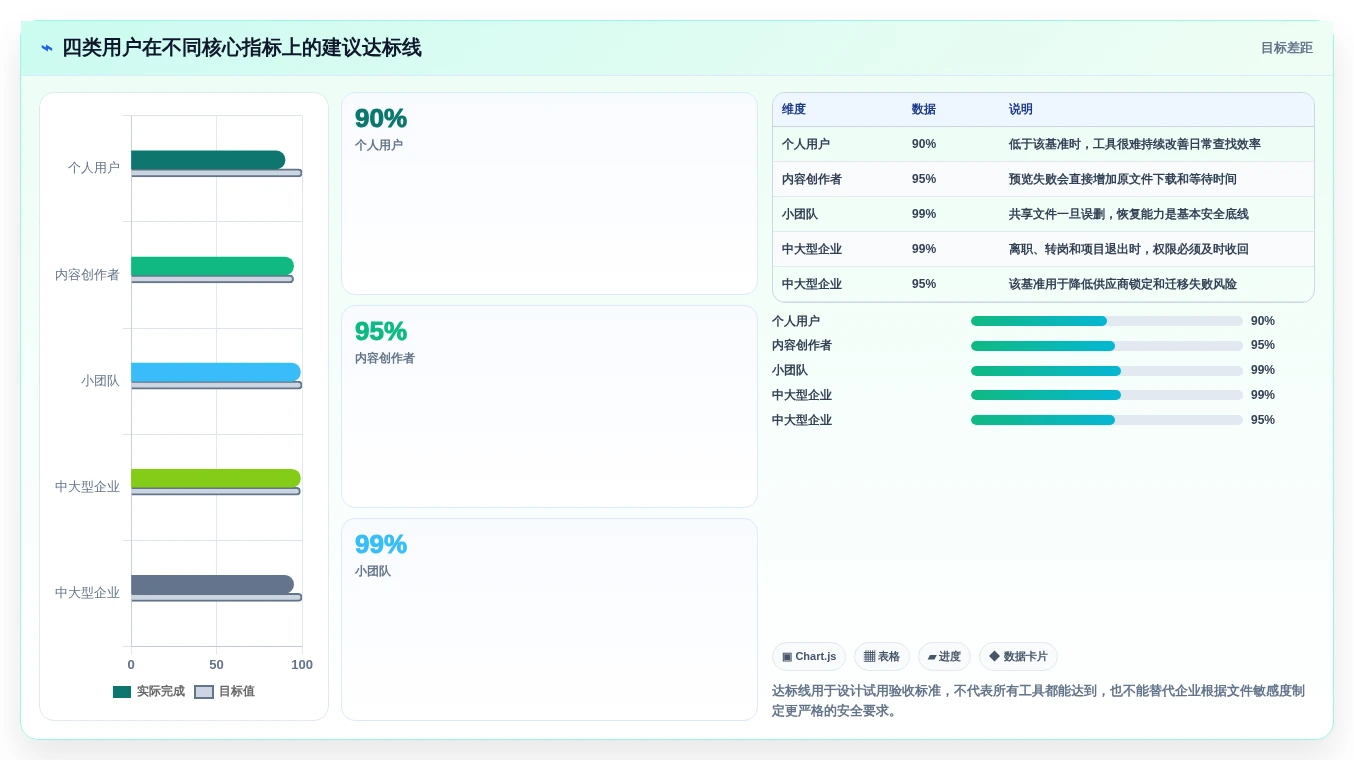
Task: Click the 表格 tag chip
Action: coord(882,657)
